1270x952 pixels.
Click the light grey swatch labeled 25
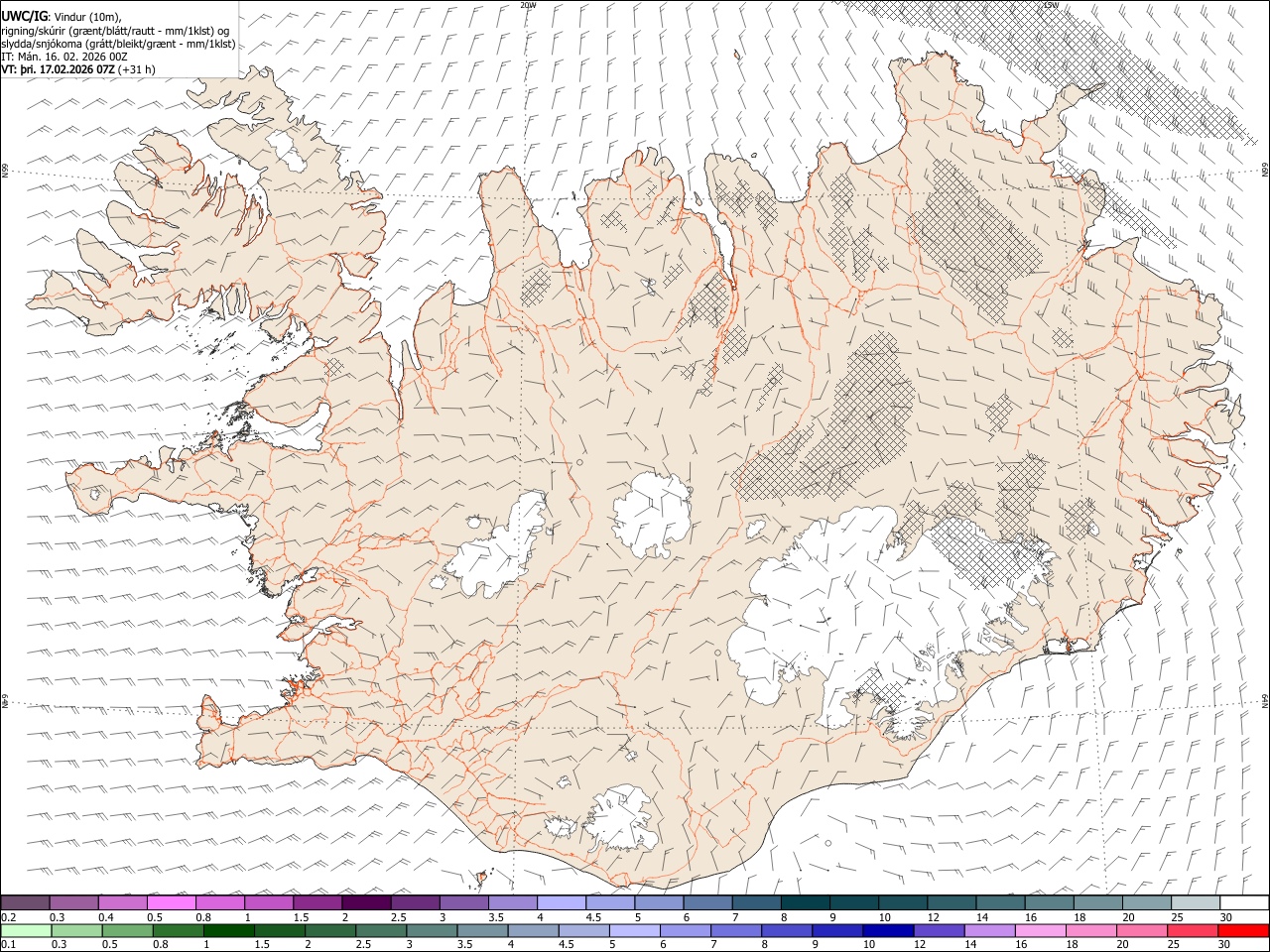coord(1195,902)
